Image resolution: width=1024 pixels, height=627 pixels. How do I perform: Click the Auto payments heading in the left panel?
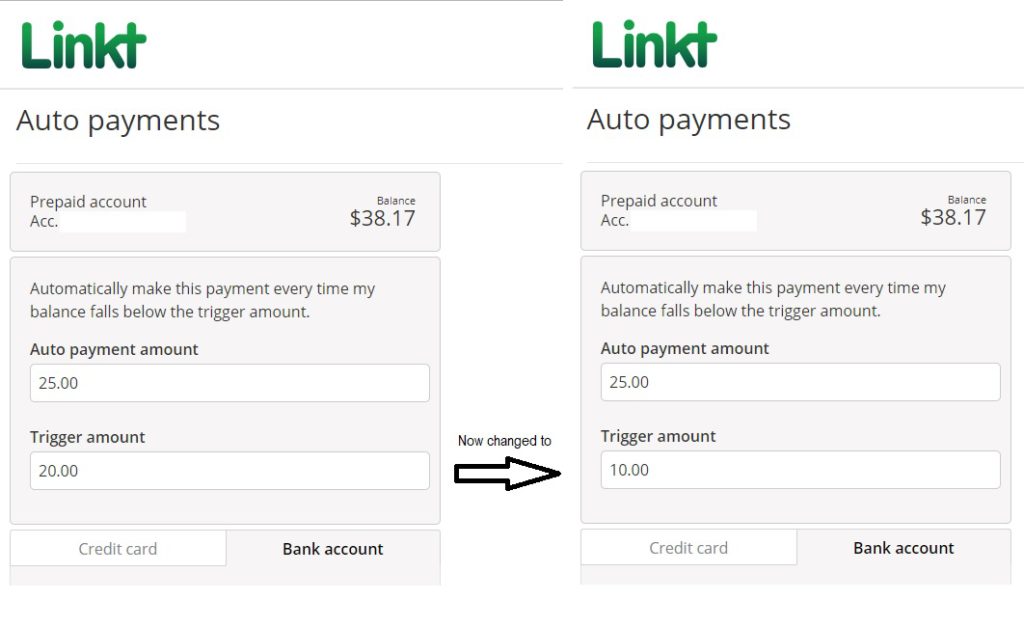(118, 121)
